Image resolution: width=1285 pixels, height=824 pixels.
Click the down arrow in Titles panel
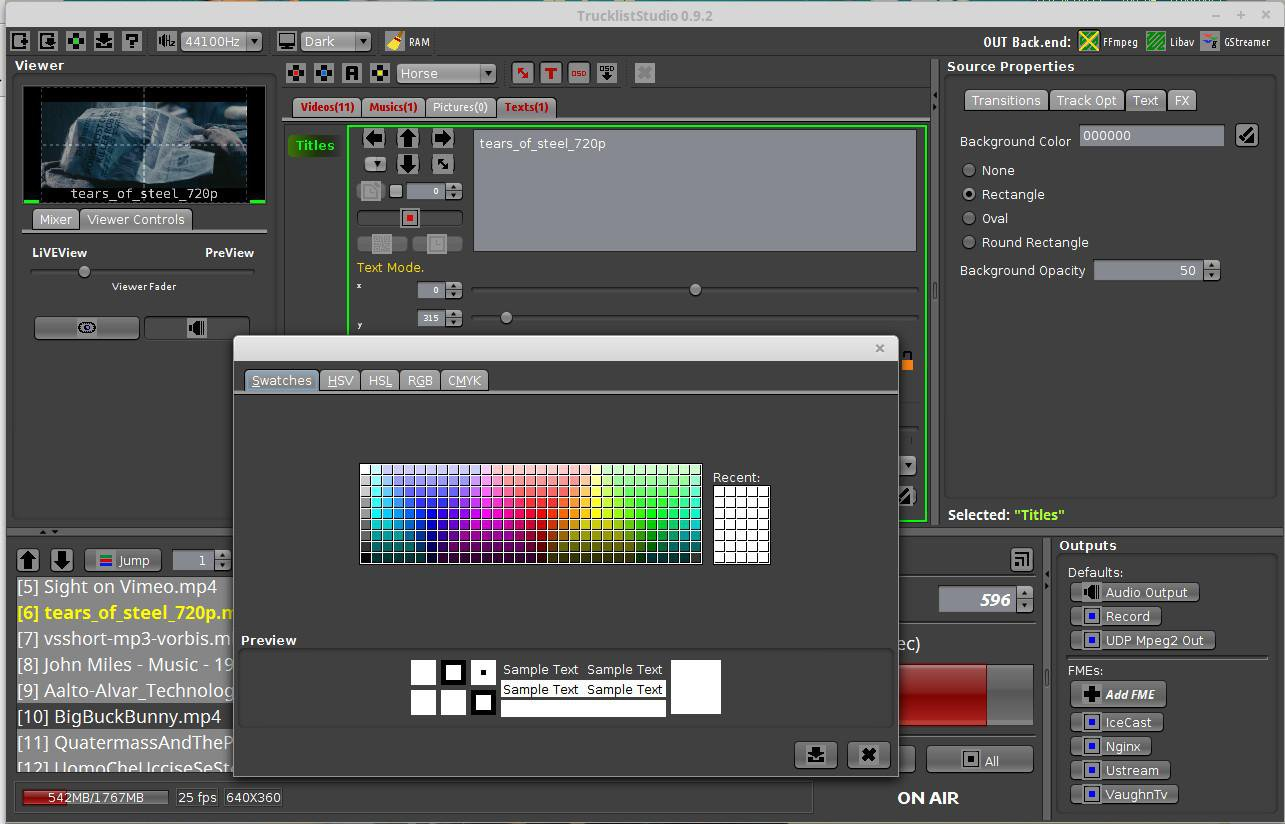click(x=408, y=164)
